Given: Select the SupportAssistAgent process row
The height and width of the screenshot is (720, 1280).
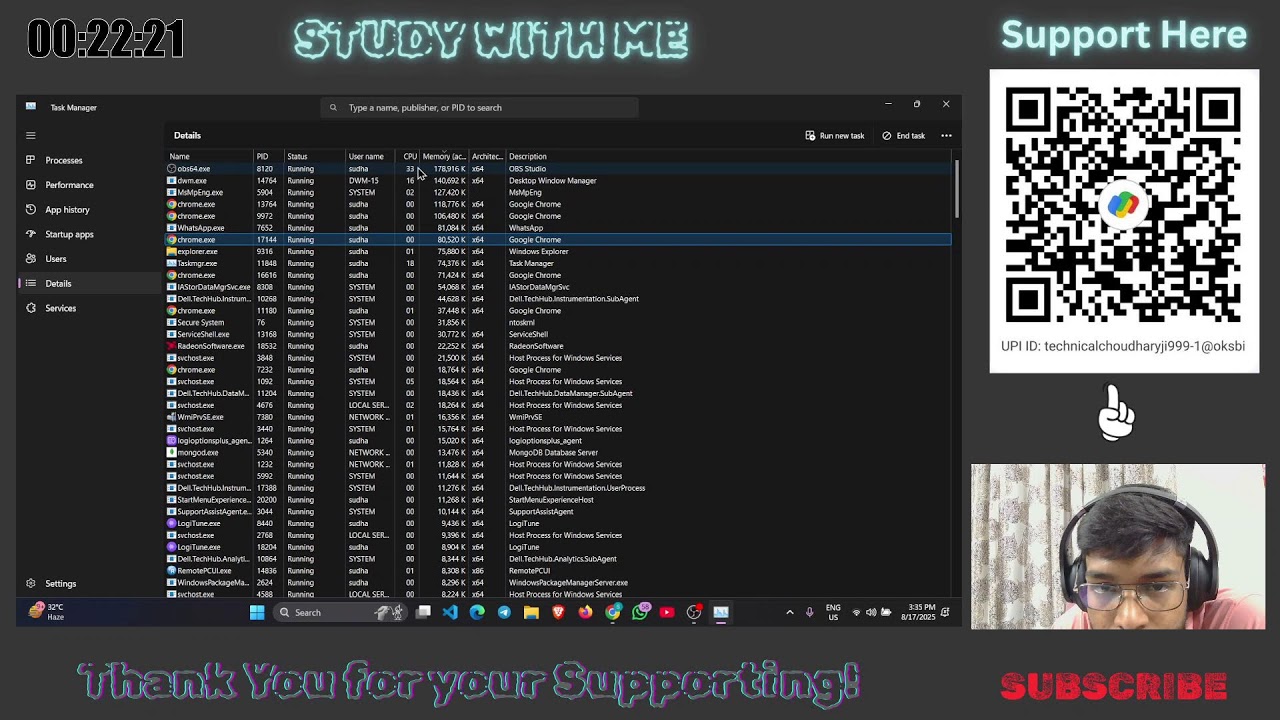Looking at the screenshot, I should (558, 511).
